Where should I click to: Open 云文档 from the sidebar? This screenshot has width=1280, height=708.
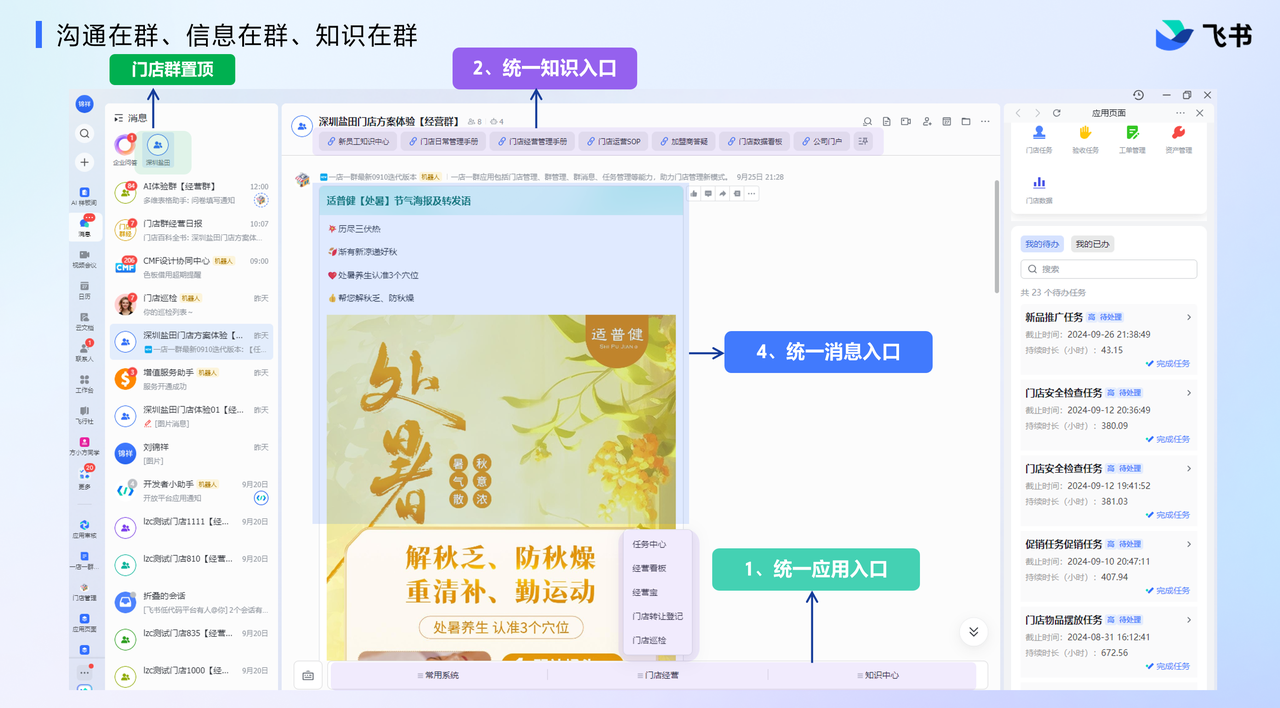pyautogui.click(x=85, y=320)
